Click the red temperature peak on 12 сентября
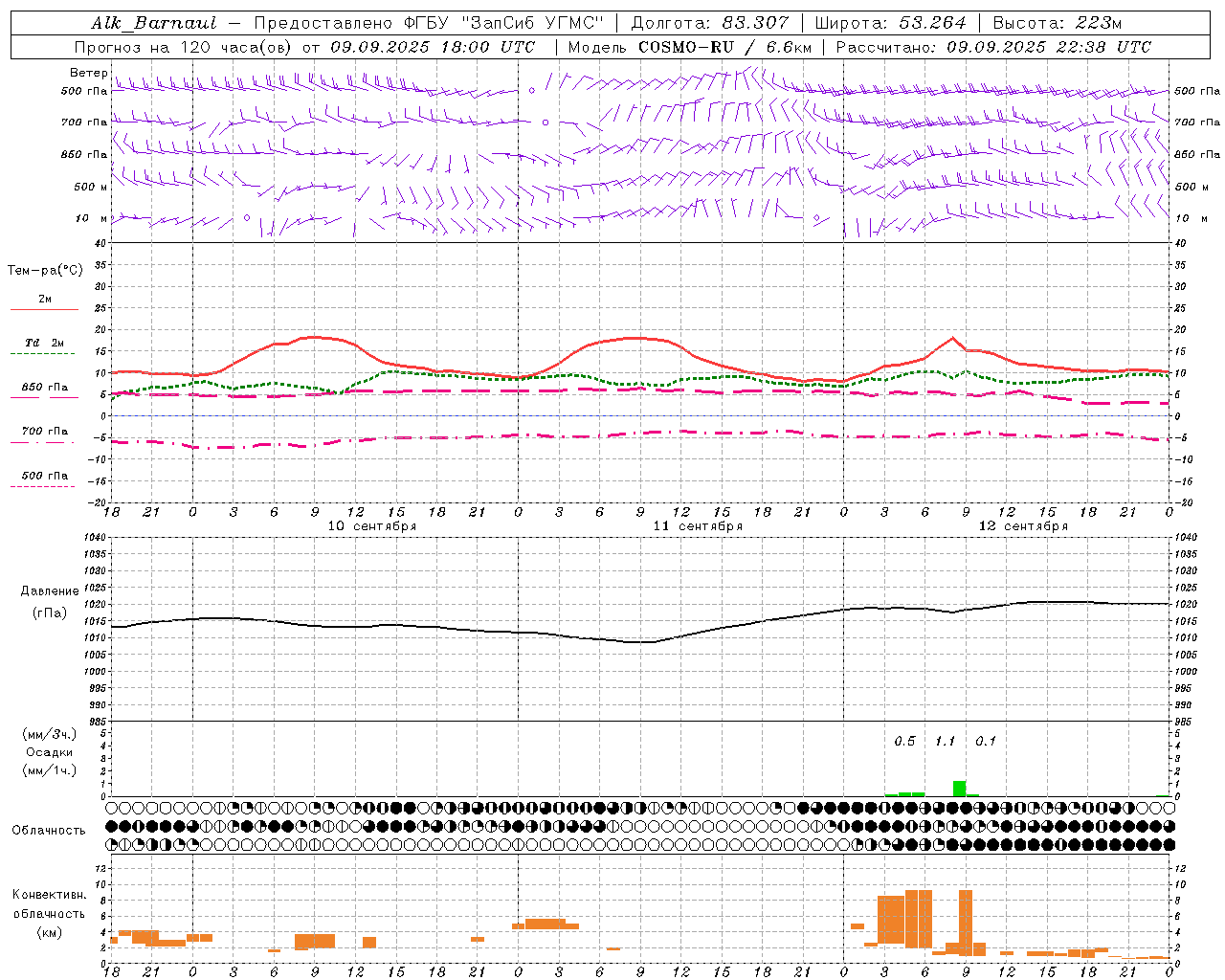The height and width of the screenshot is (980, 1225). pyautogui.click(x=952, y=338)
